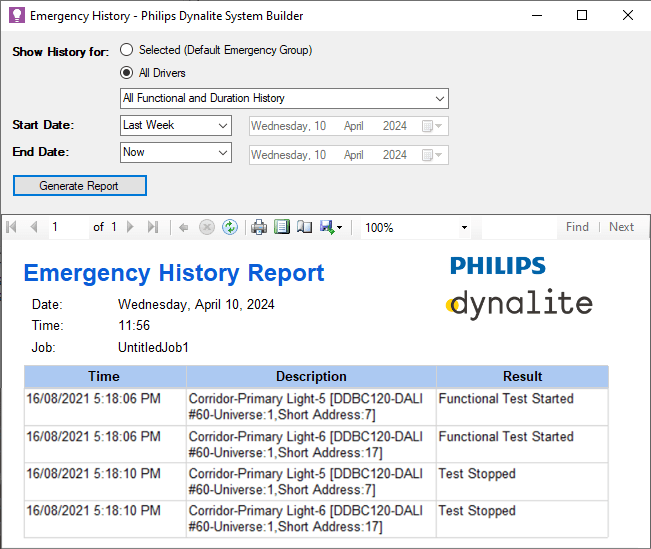Screen dimensions: 651x549
Task: Click the End Date date field
Action: click(349, 155)
